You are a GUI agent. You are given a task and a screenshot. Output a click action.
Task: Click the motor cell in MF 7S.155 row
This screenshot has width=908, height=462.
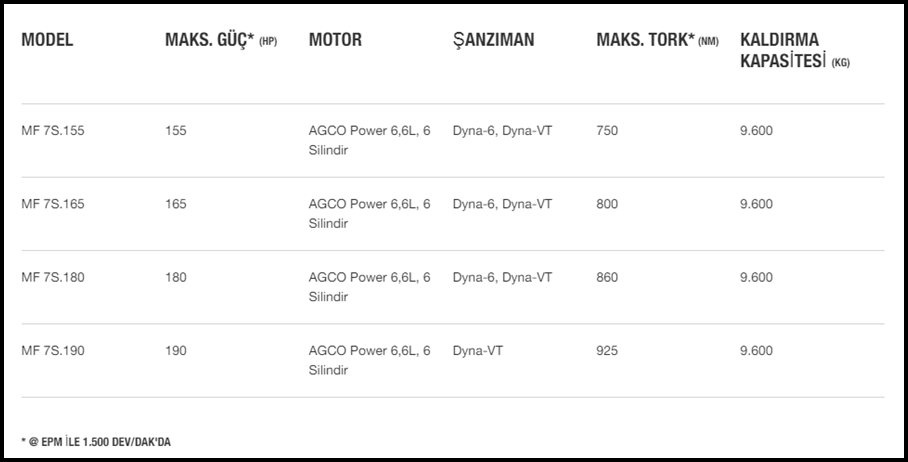pyautogui.click(x=369, y=140)
